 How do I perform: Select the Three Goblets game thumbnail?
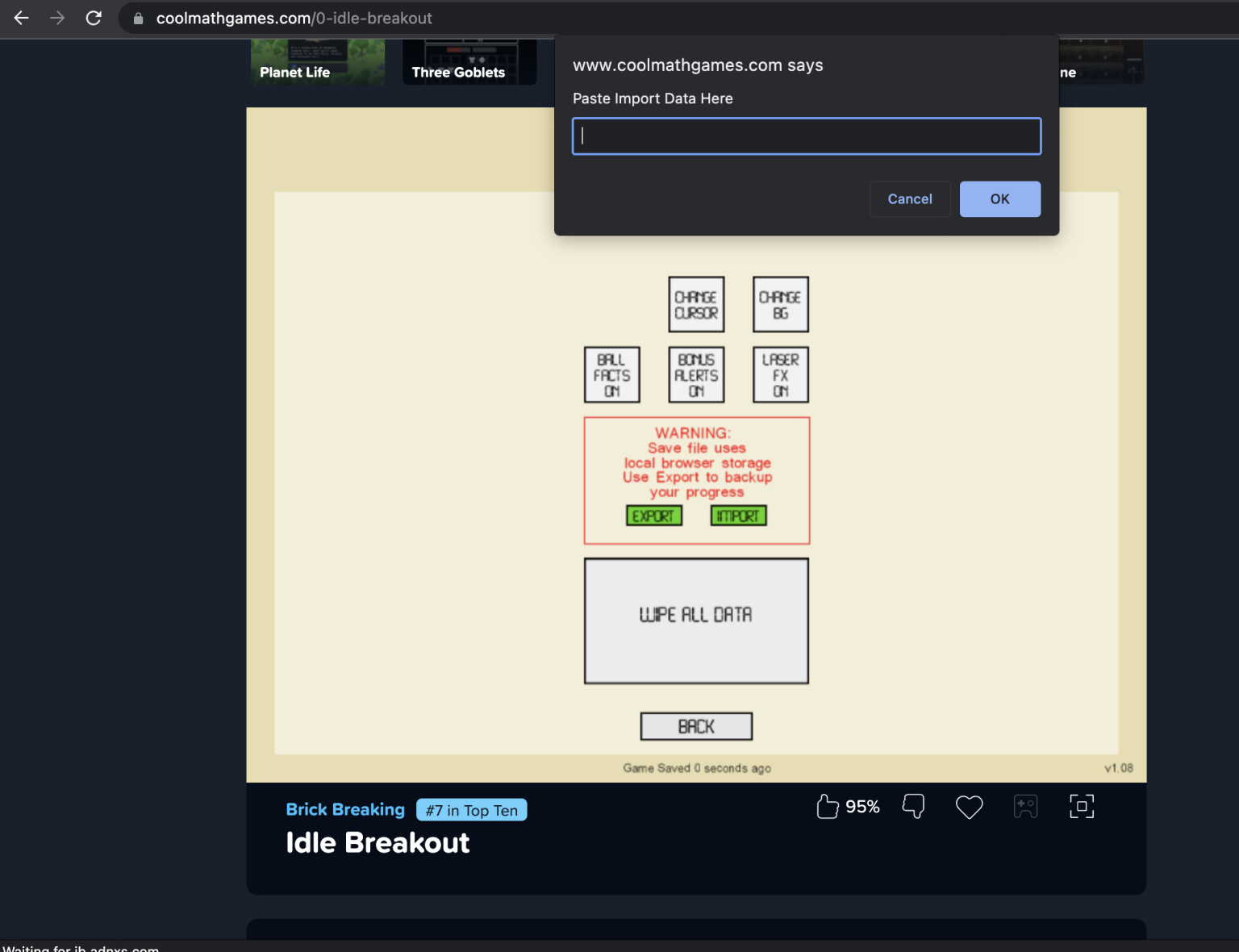click(469, 61)
